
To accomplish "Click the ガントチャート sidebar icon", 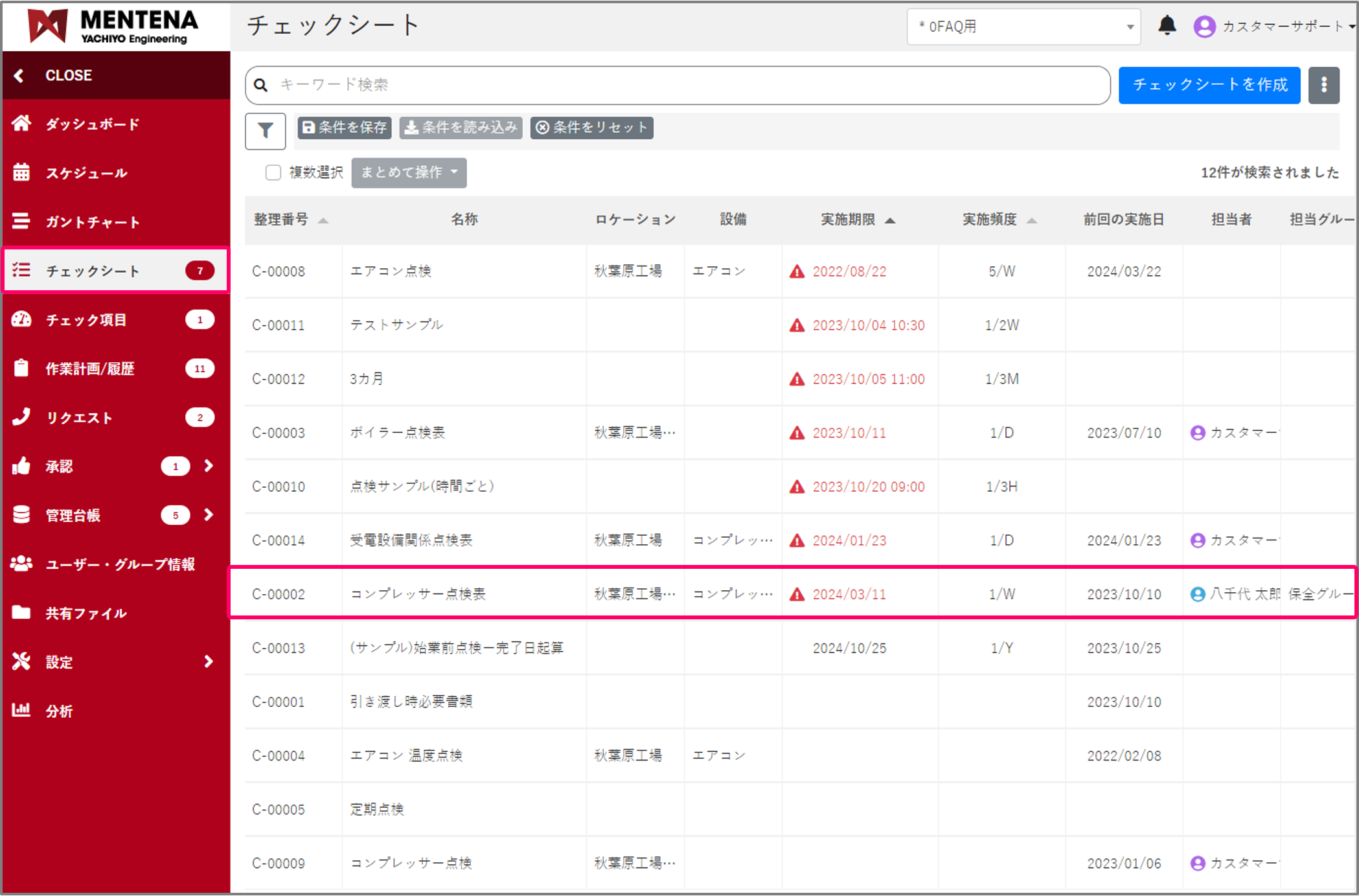I will point(21,222).
